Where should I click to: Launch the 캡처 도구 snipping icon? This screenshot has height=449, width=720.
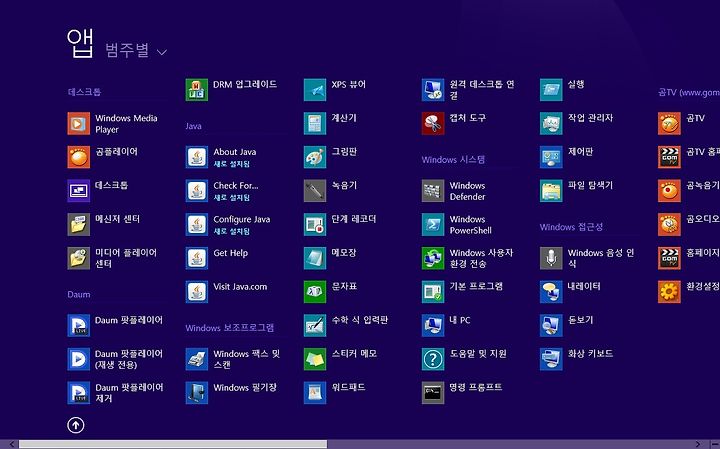(x=433, y=123)
